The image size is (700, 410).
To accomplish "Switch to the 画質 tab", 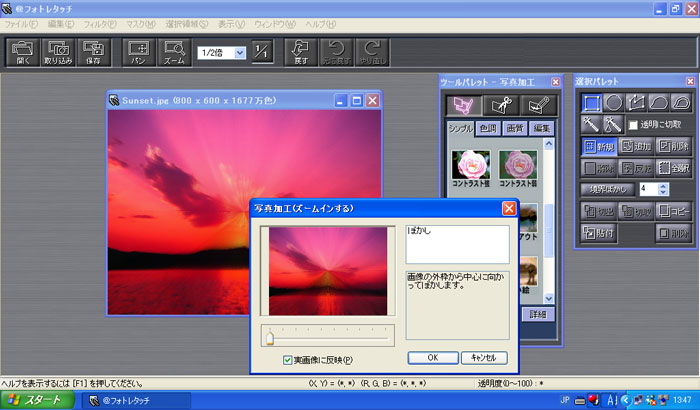I will pos(514,128).
